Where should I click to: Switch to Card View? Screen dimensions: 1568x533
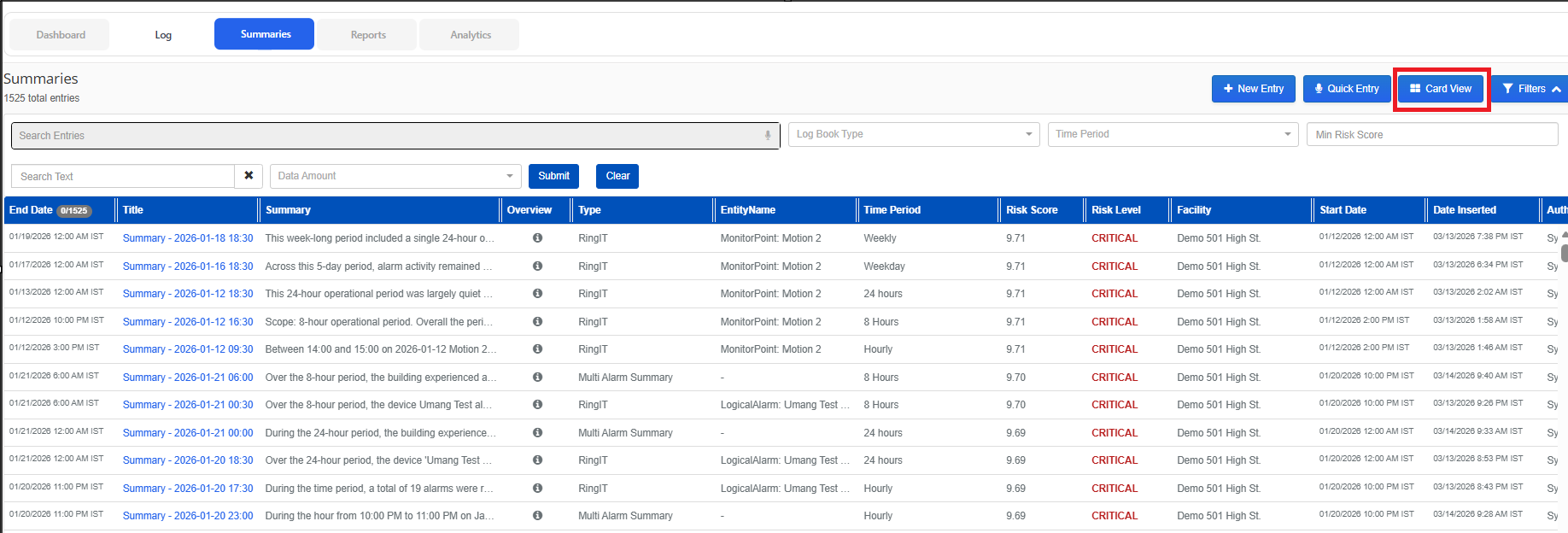pos(1441,89)
